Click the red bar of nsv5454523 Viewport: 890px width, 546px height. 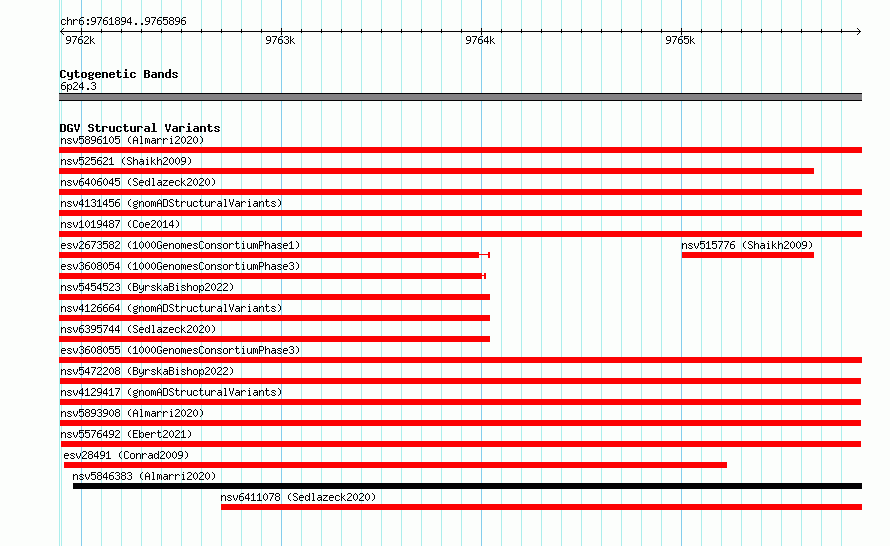click(x=274, y=297)
